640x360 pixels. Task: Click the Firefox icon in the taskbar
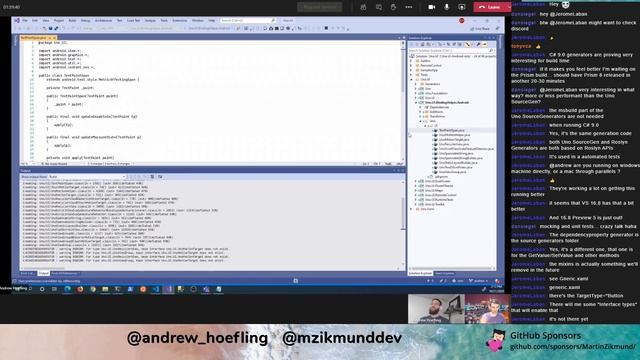pyautogui.click(x=80, y=289)
